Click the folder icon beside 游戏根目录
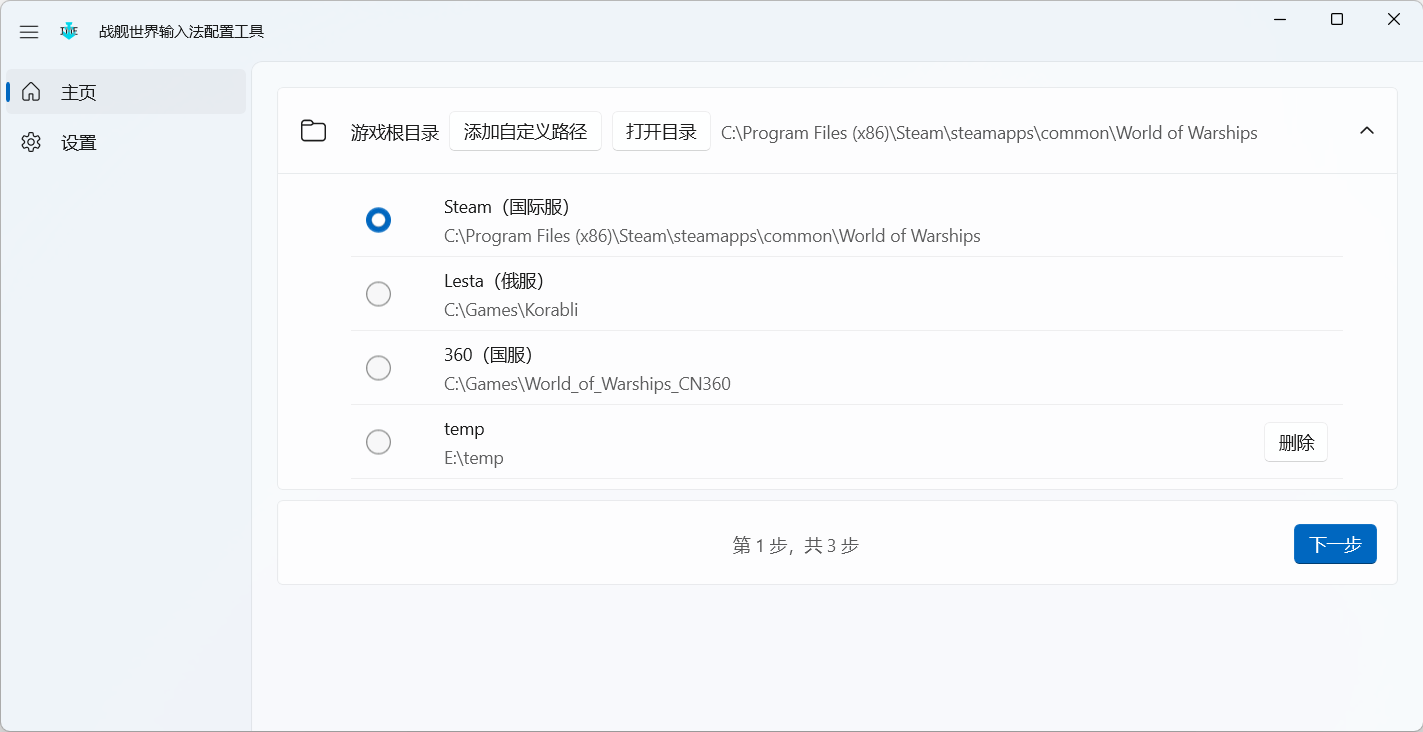Viewport: 1423px width, 732px height. [314, 131]
